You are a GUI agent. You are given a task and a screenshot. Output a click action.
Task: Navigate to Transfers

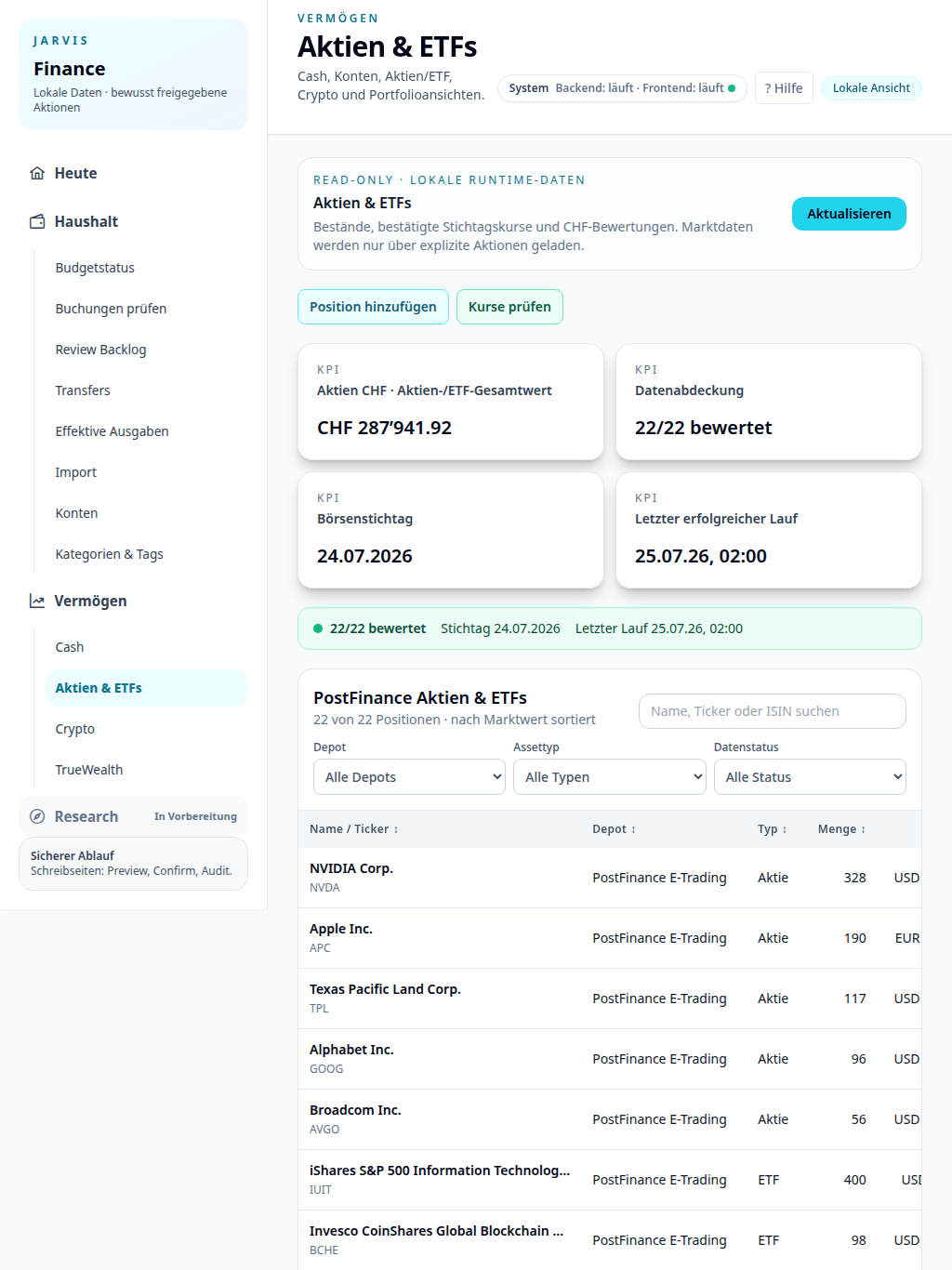click(146, 390)
